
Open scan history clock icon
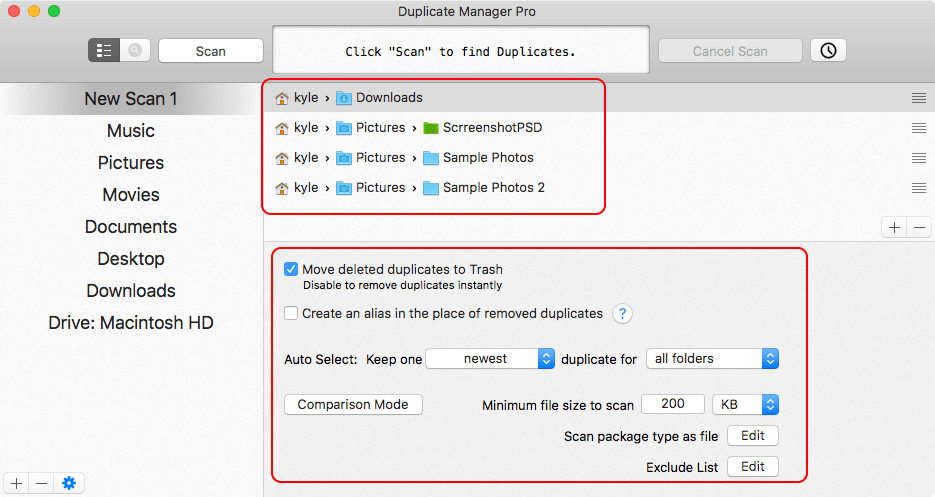pos(828,51)
